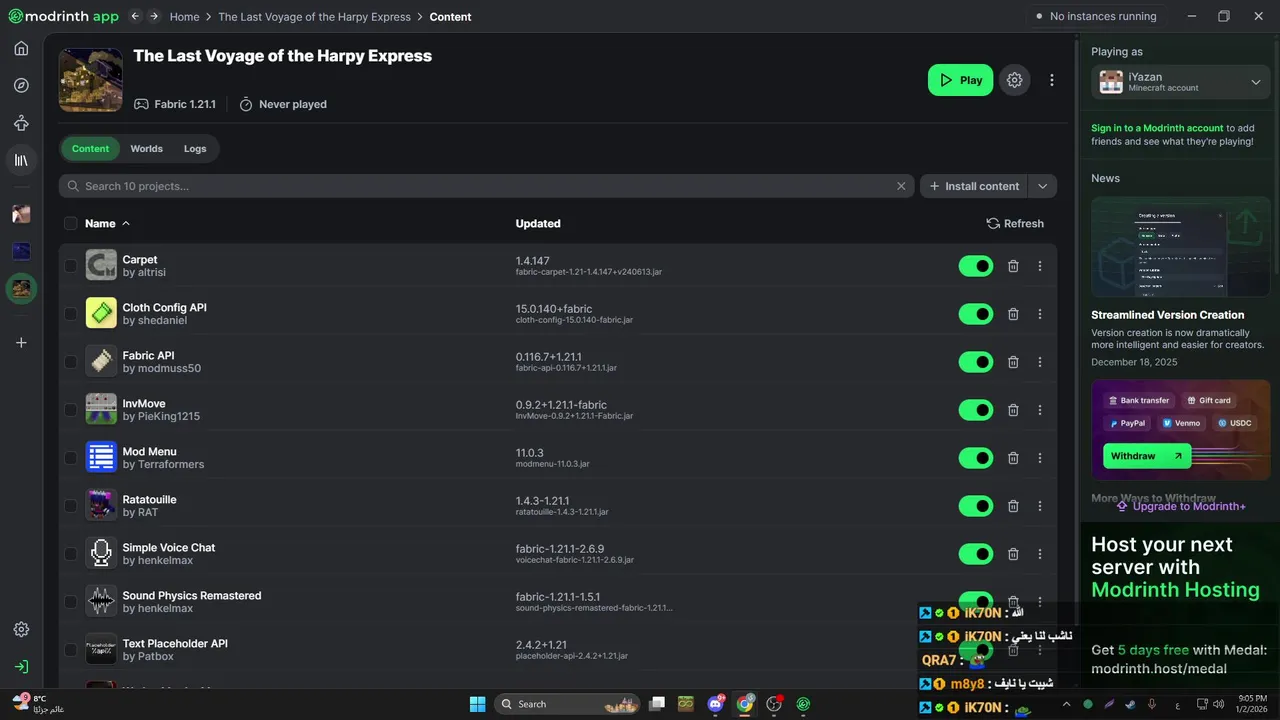Open the Library icon in sidebar
This screenshot has width=1280, height=720.
pos(21,160)
